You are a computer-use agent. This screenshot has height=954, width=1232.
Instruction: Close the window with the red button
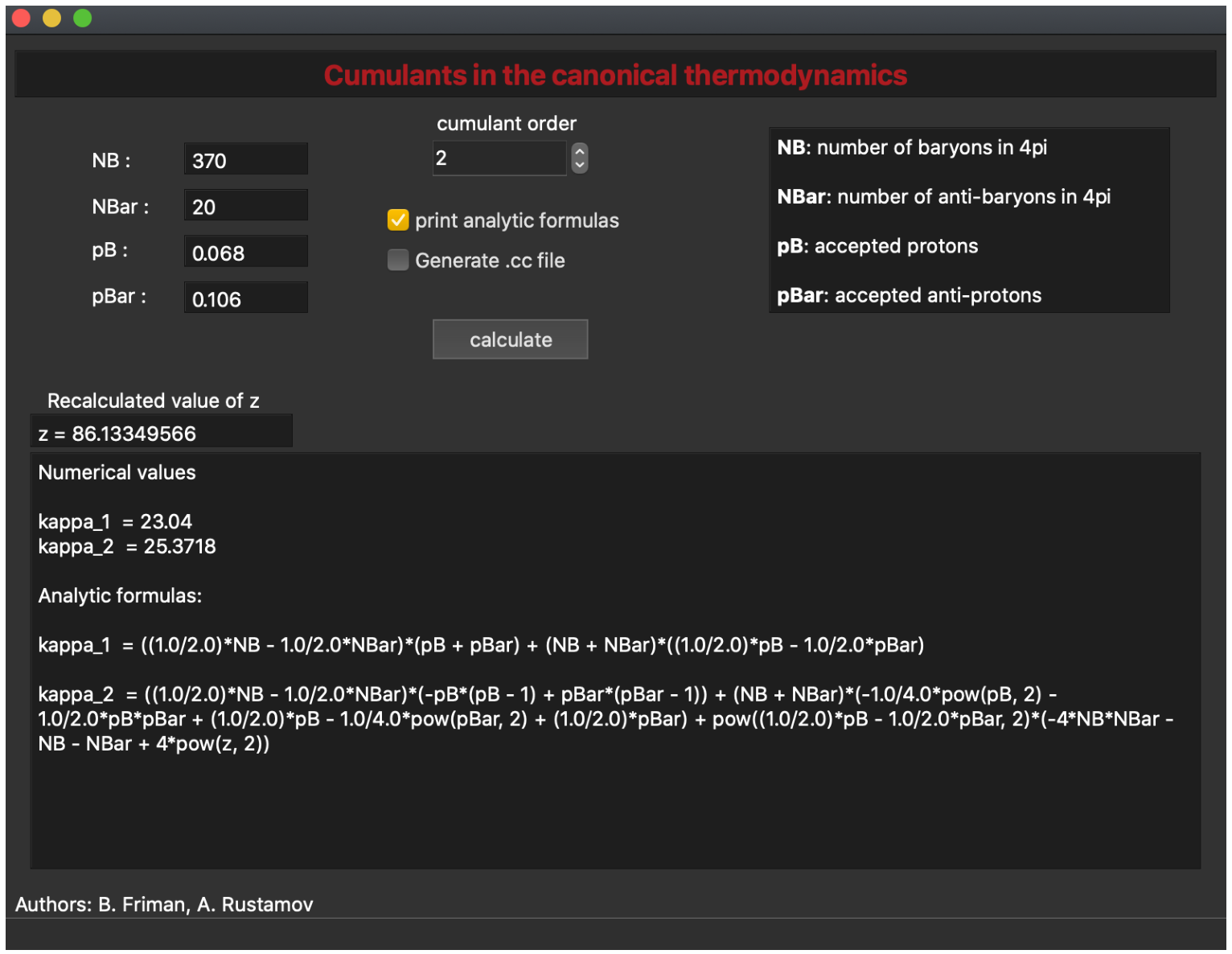[x=21, y=18]
